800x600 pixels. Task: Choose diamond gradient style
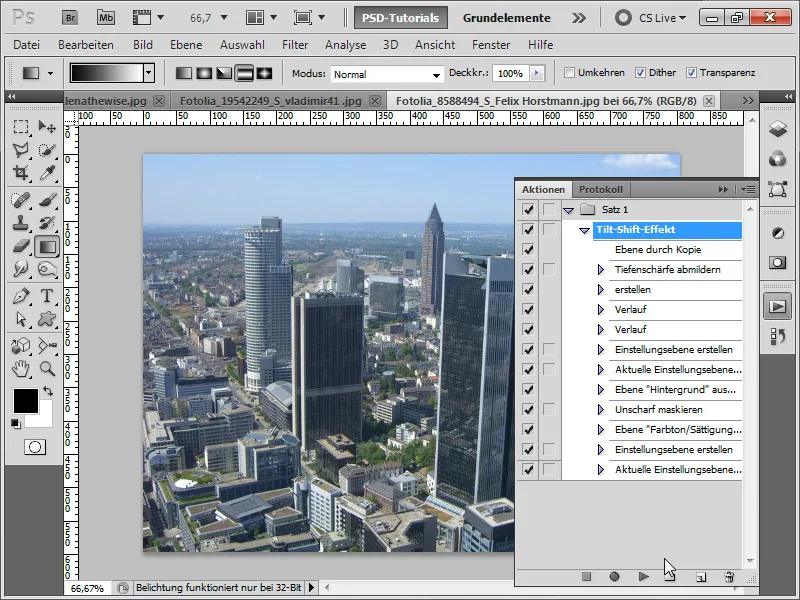click(264, 73)
